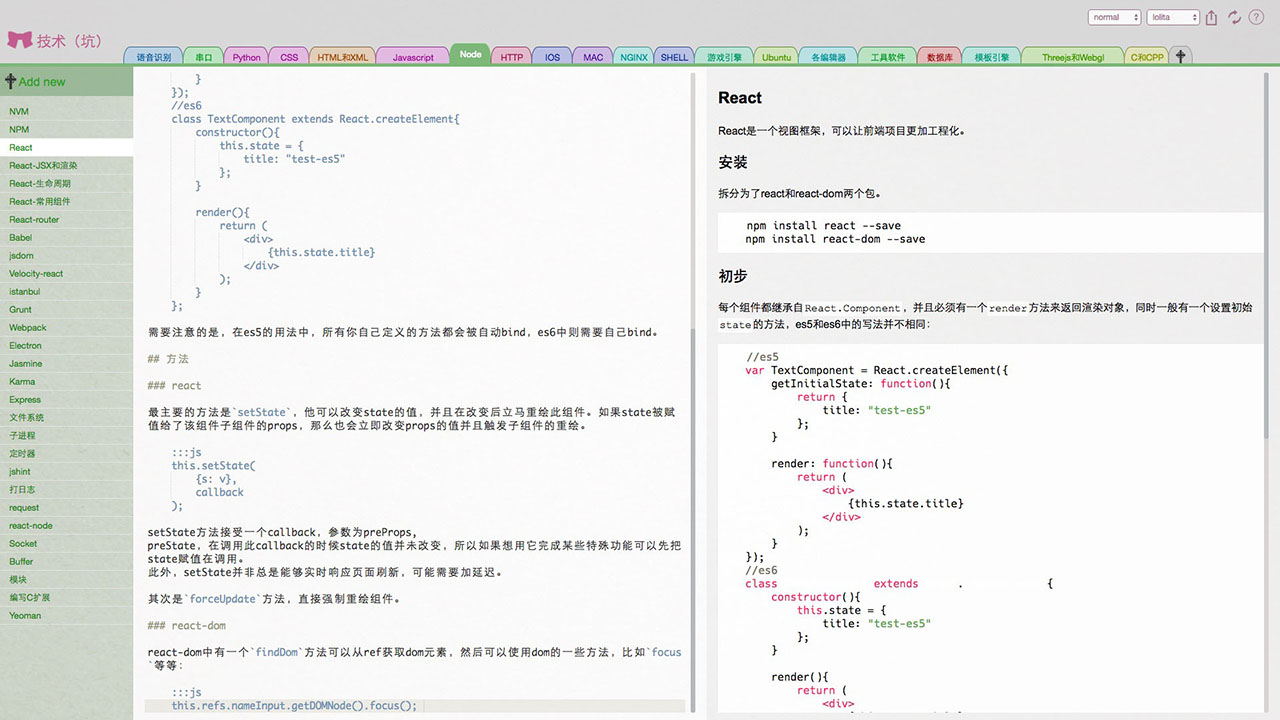This screenshot has height=720, width=1280.
Task: Open the help question mark icon
Action: [1256, 17]
